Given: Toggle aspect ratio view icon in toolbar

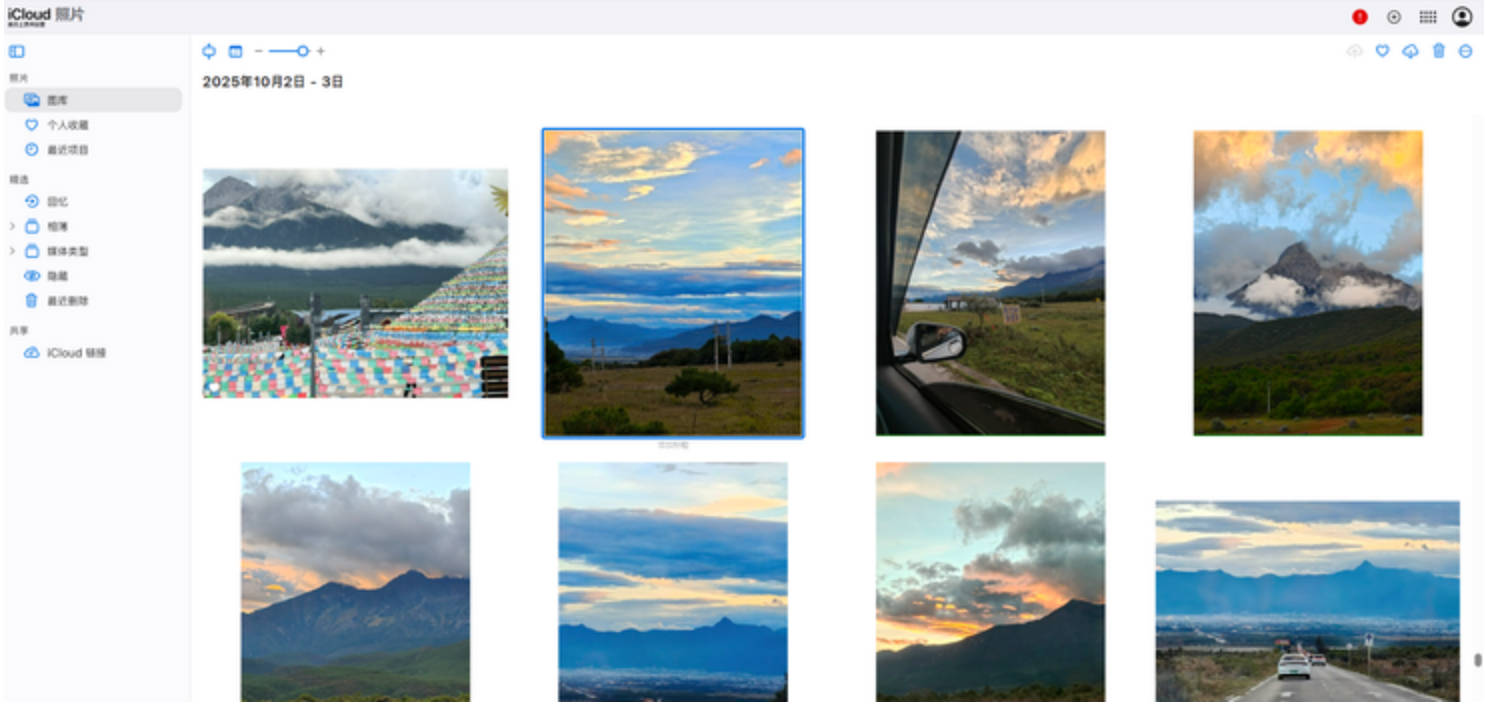Looking at the screenshot, I should click(209, 51).
